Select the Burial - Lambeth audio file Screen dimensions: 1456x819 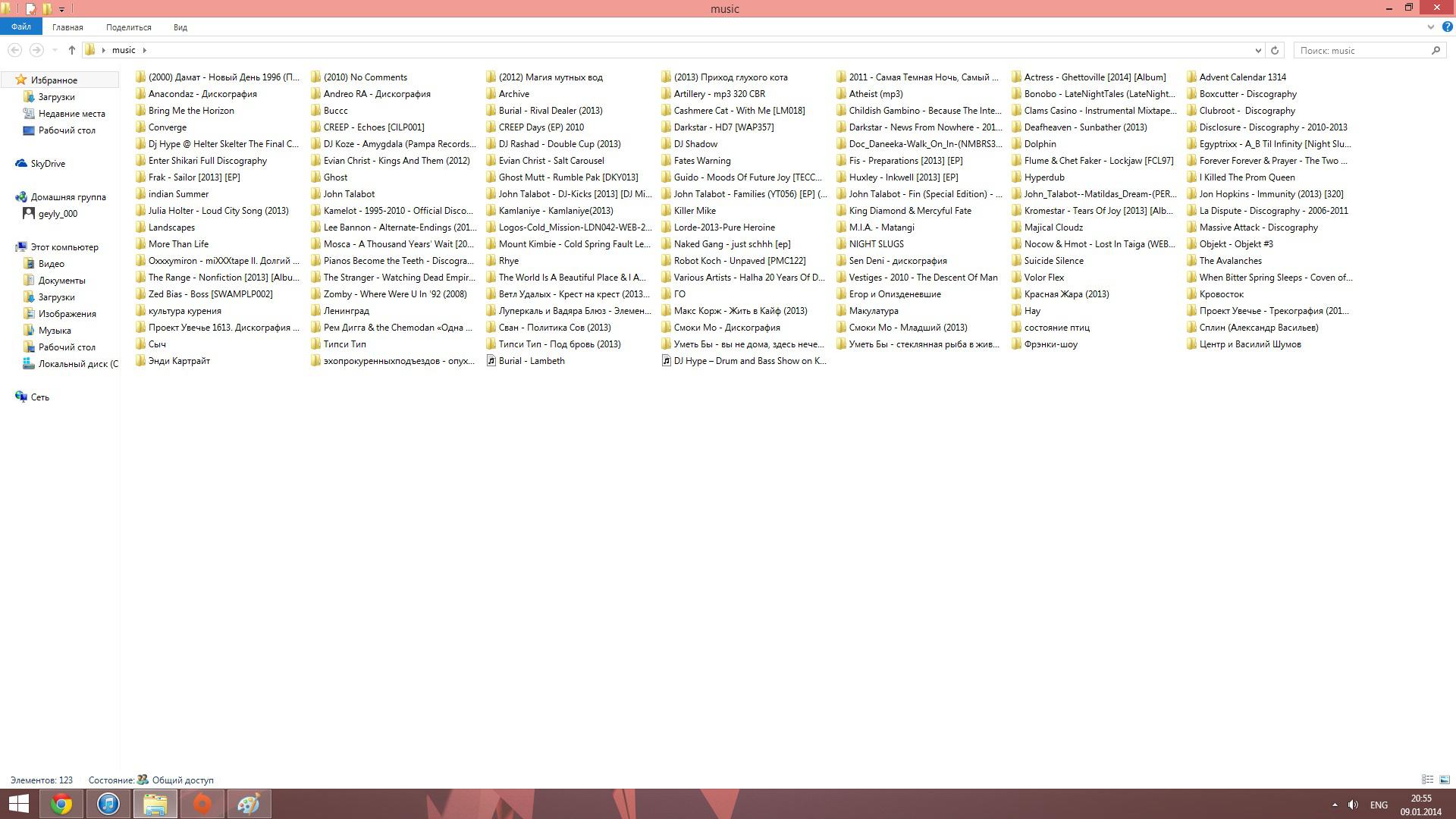click(525, 361)
